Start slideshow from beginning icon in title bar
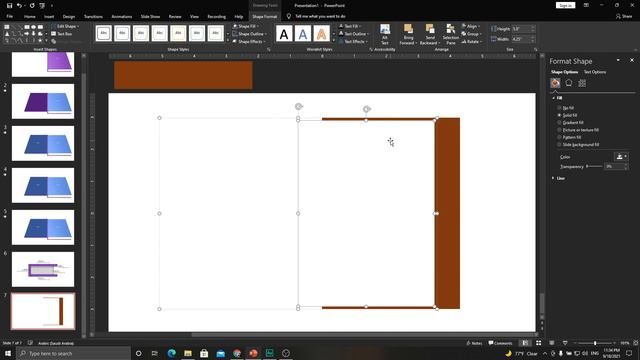The height and width of the screenshot is (360, 640). (x=42, y=6)
